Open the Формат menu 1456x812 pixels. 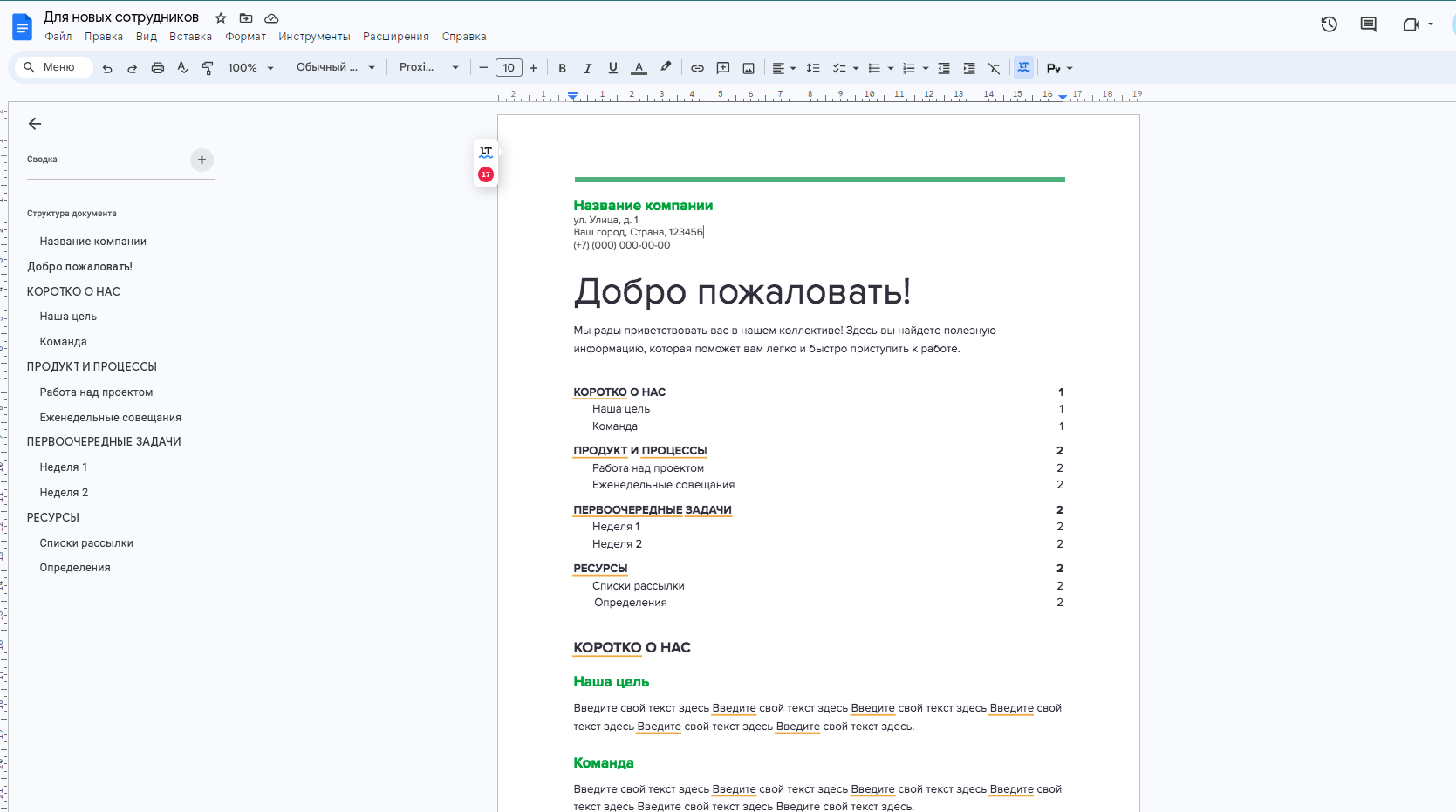[x=246, y=37]
